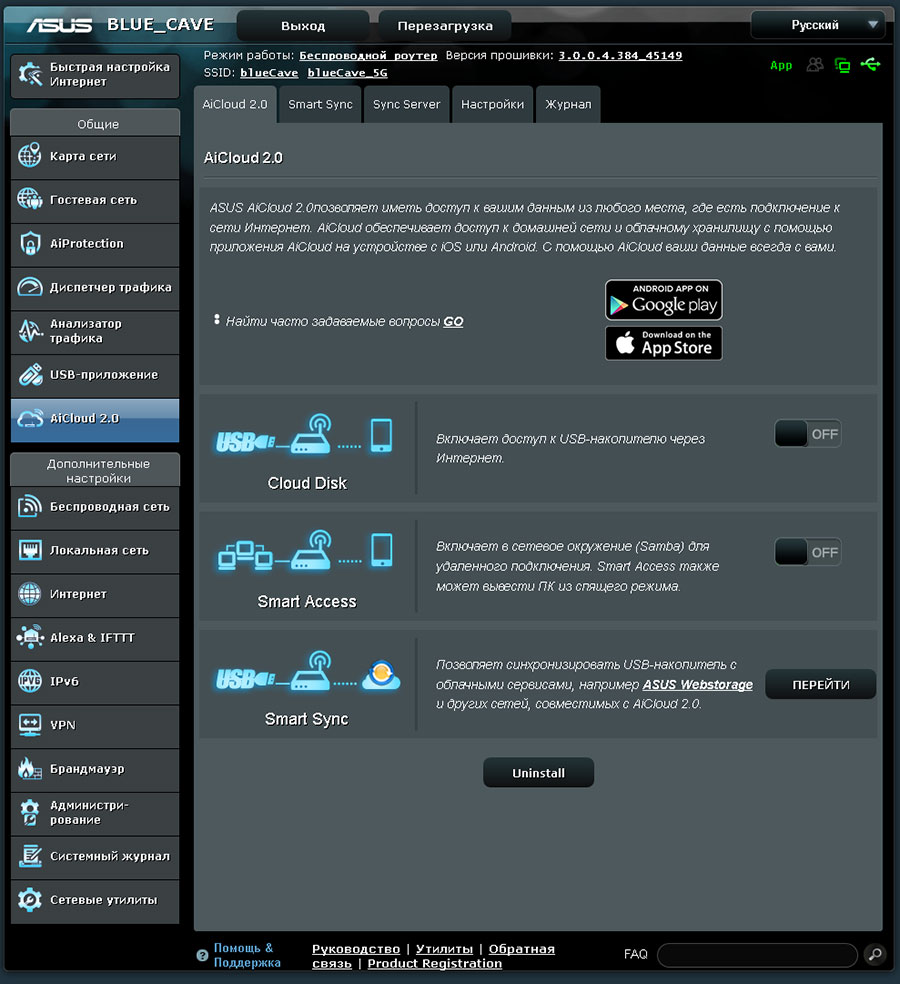Click the Smart Access illustration

point(306,550)
